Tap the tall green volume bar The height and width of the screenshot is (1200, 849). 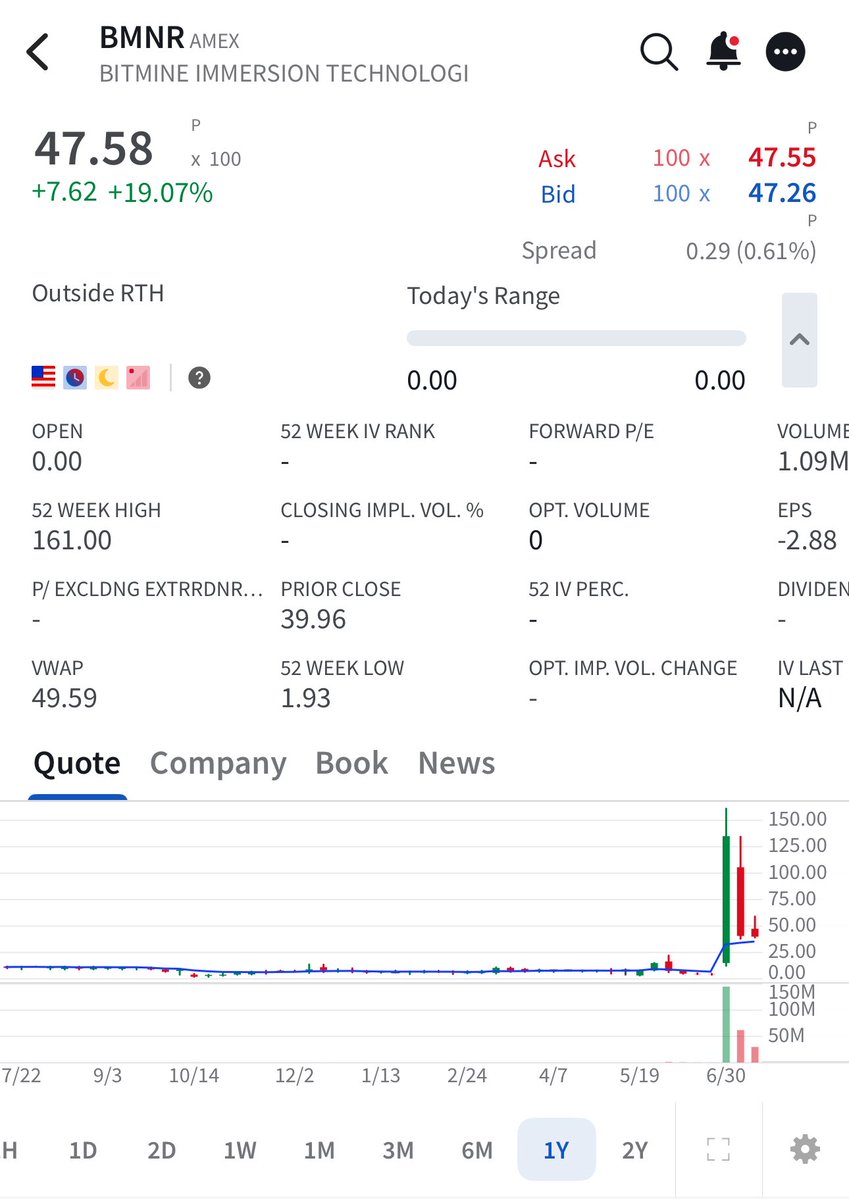(726, 1024)
